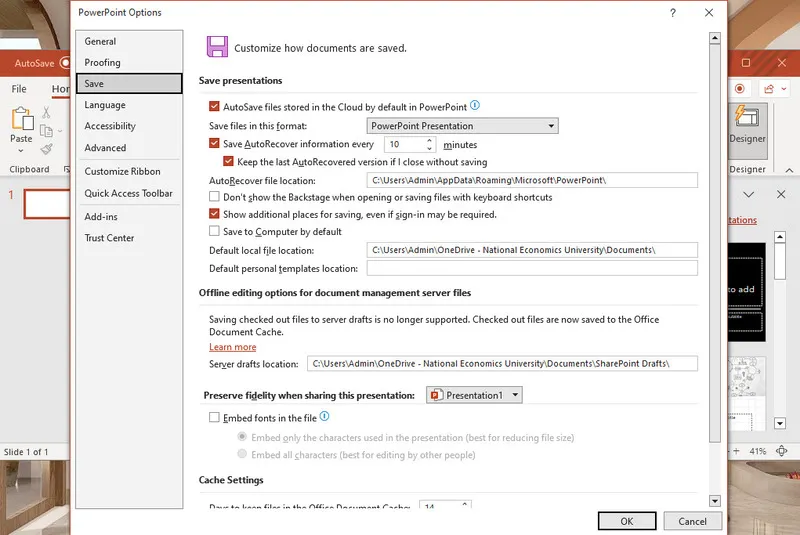Click the zoom in plus icon
This screenshot has width=800, height=535.
pyautogui.click(x=734, y=452)
